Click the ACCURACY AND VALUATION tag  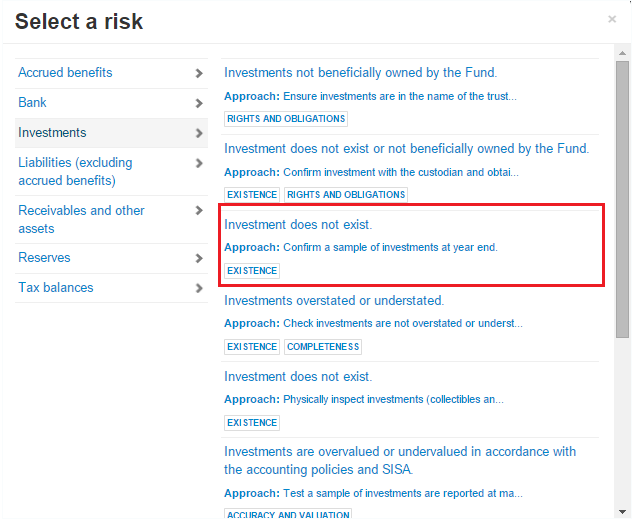tap(288, 515)
